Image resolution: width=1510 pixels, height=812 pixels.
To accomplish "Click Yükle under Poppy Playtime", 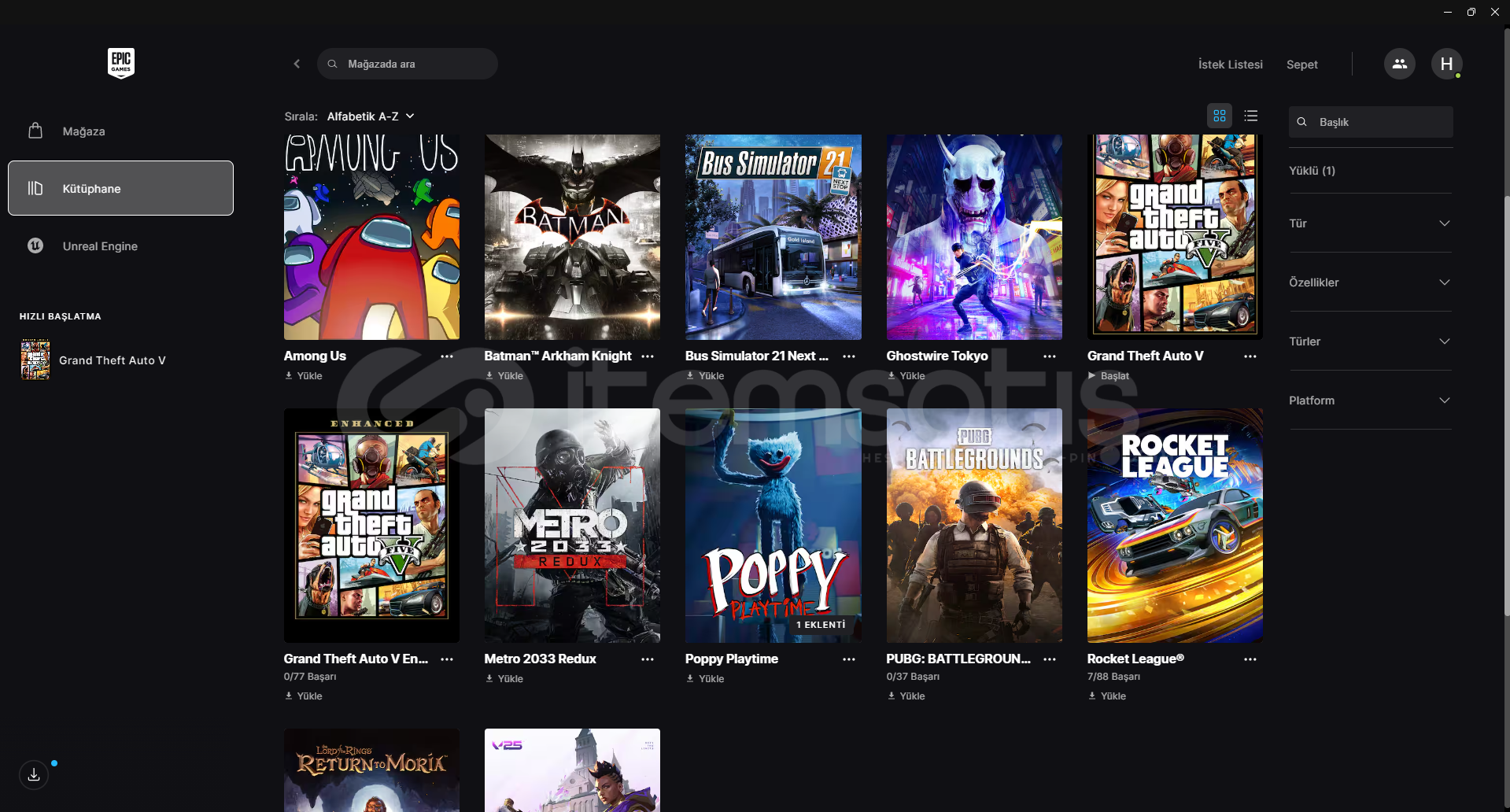I will click(x=705, y=679).
